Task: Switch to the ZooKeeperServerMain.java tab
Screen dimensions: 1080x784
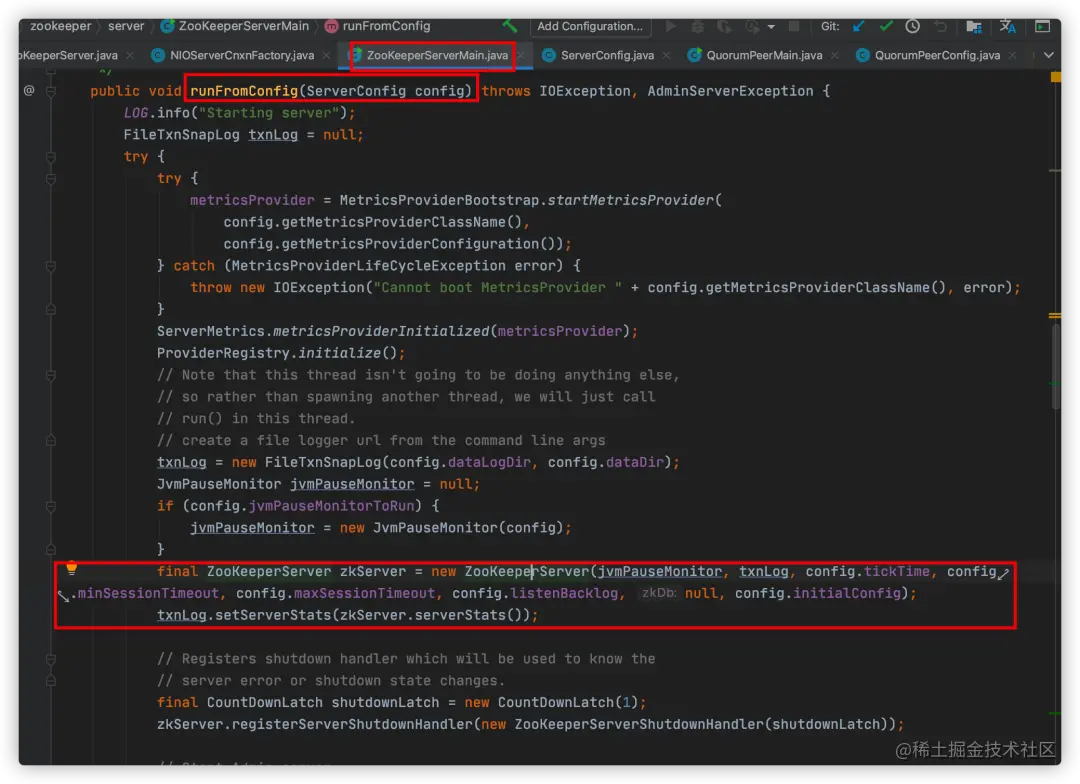Action: tap(437, 55)
